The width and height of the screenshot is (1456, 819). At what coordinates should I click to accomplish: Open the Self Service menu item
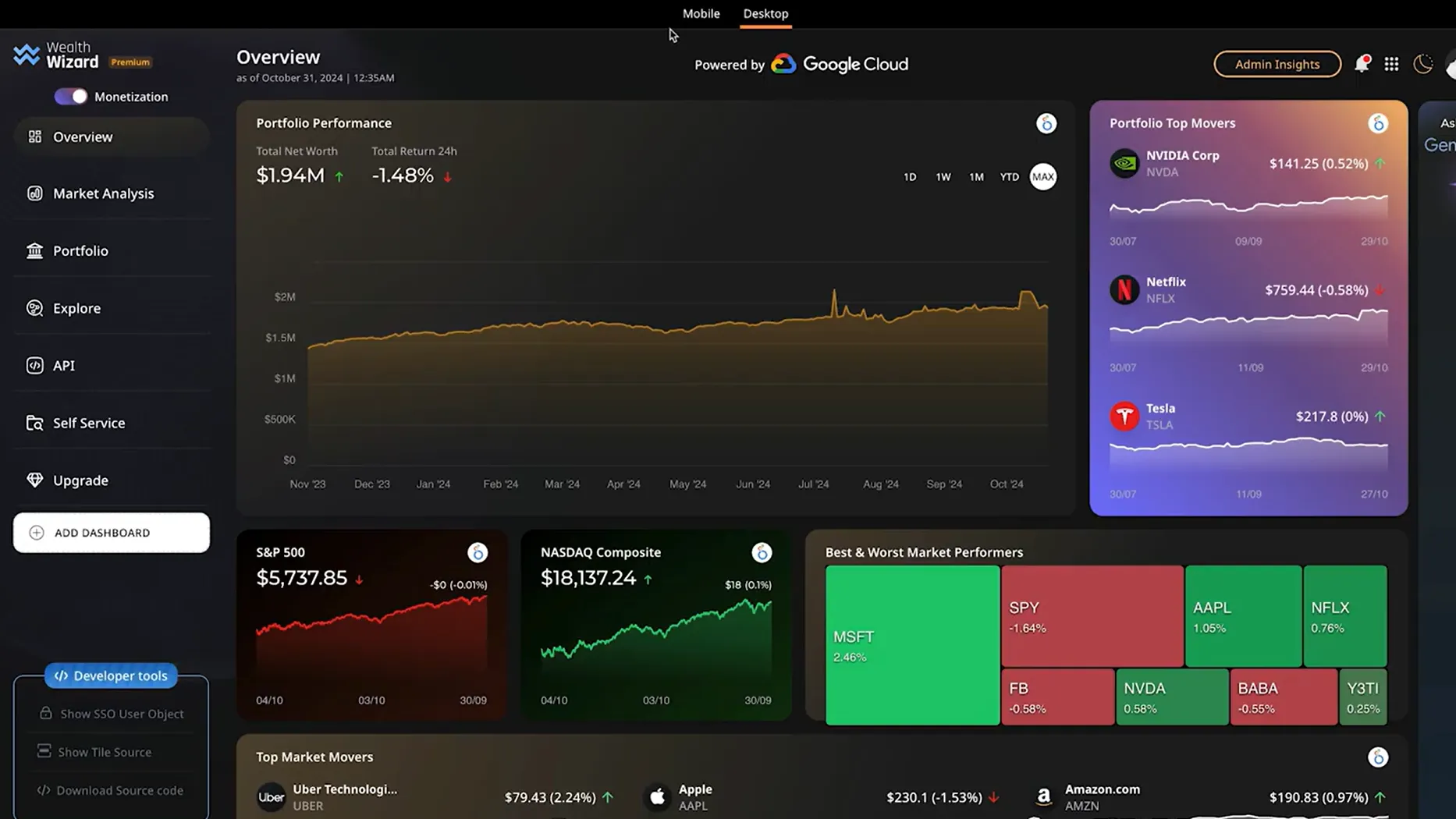(112, 423)
